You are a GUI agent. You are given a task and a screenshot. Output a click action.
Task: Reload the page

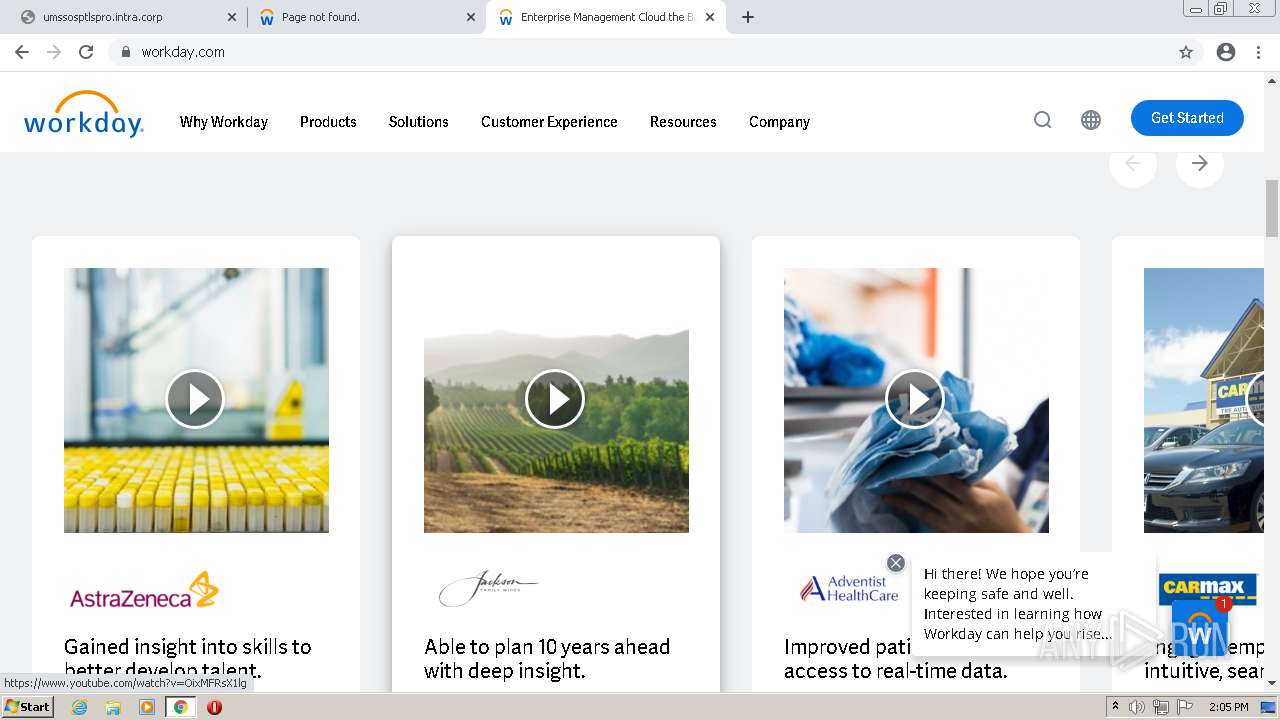click(x=86, y=52)
